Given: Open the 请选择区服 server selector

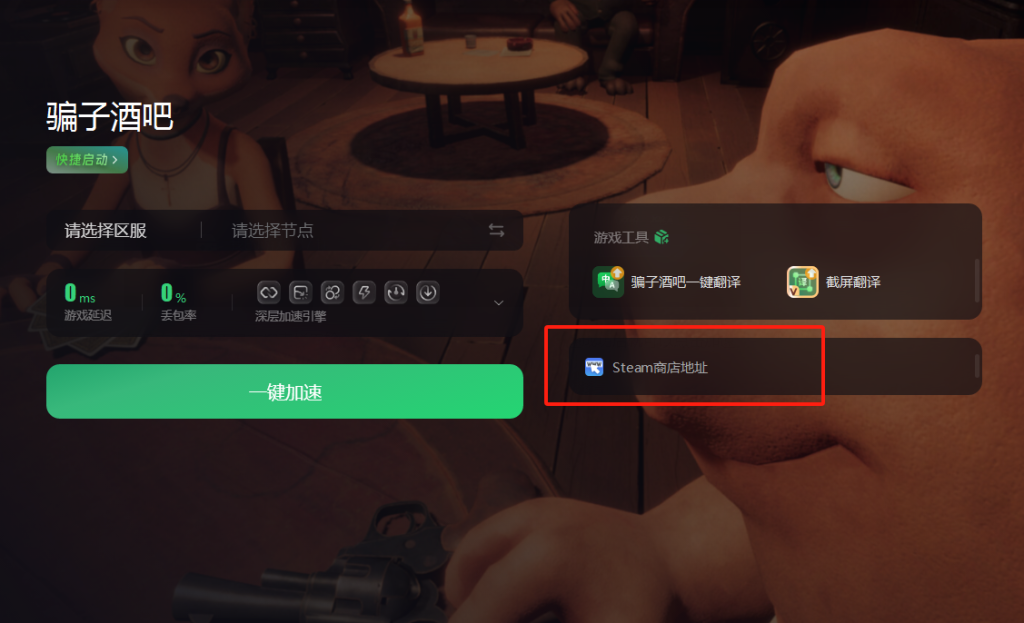Looking at the screenshot, I should tap(106, 231).
